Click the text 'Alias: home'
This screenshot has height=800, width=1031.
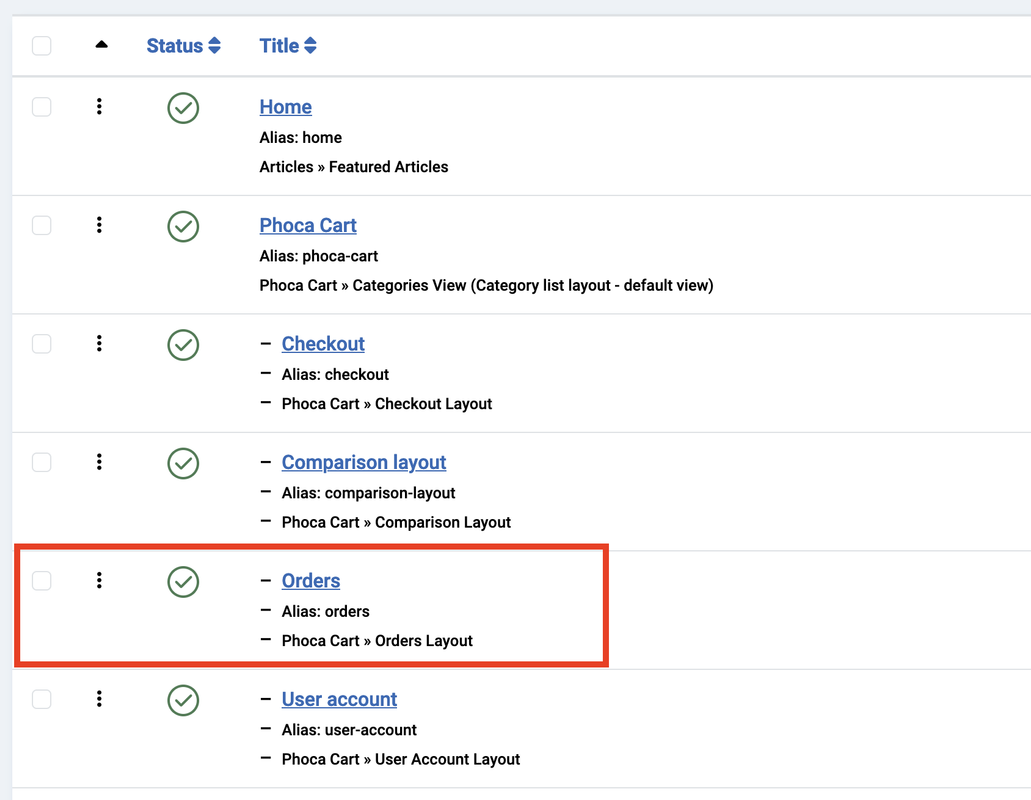coord(300,137)
